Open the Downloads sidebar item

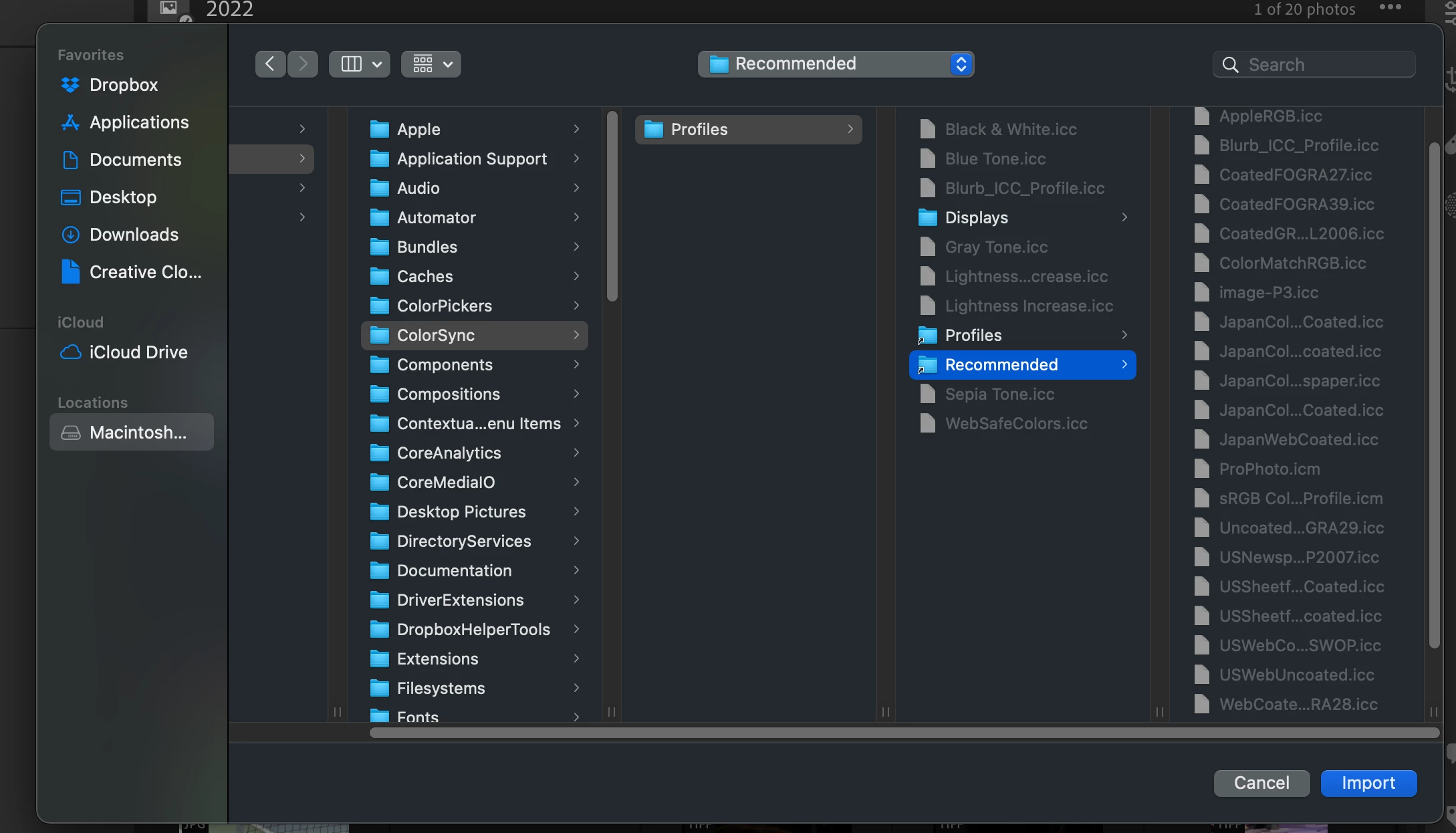[134, 235]
